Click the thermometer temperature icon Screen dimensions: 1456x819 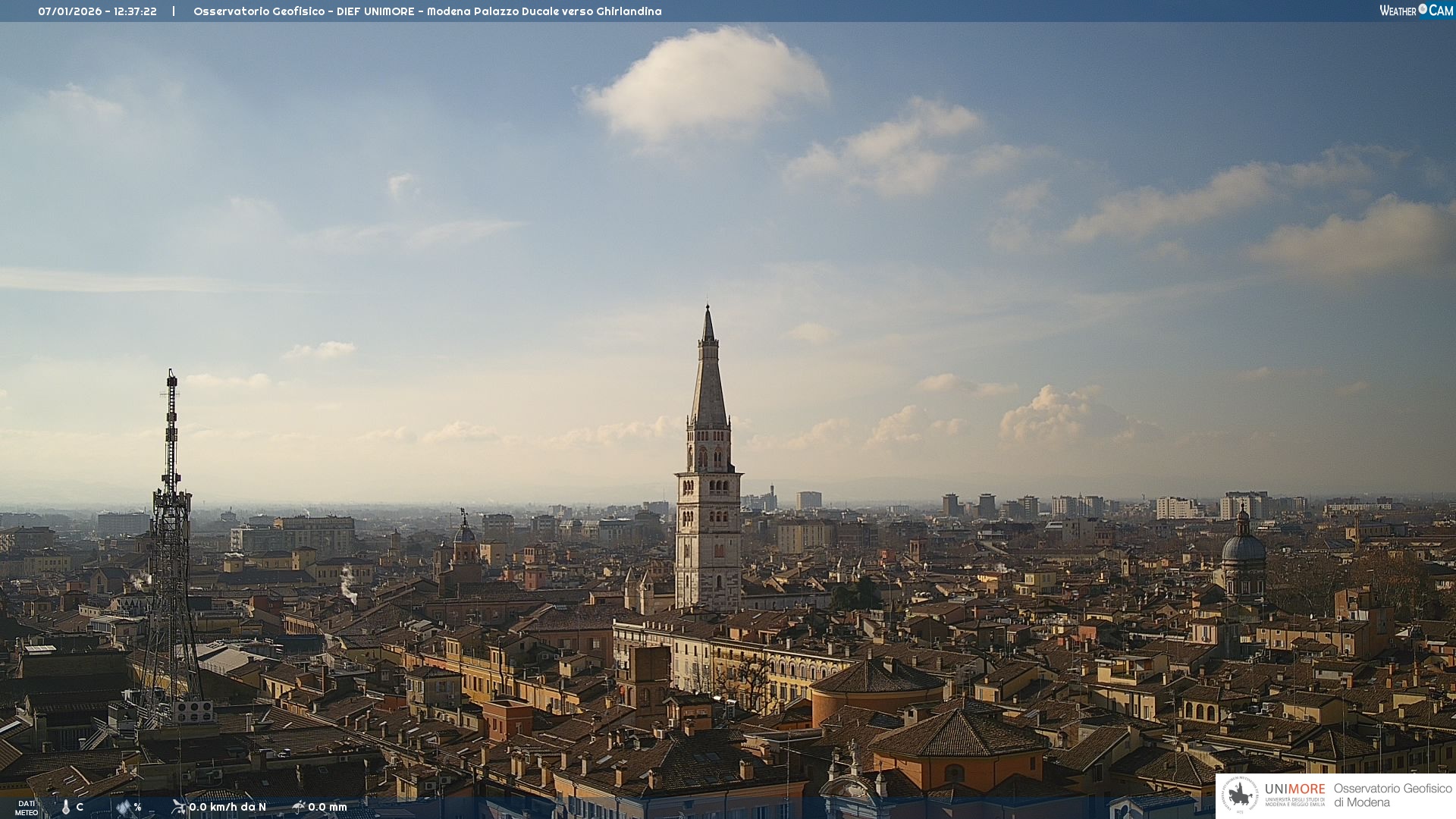(x=66, y=807)
